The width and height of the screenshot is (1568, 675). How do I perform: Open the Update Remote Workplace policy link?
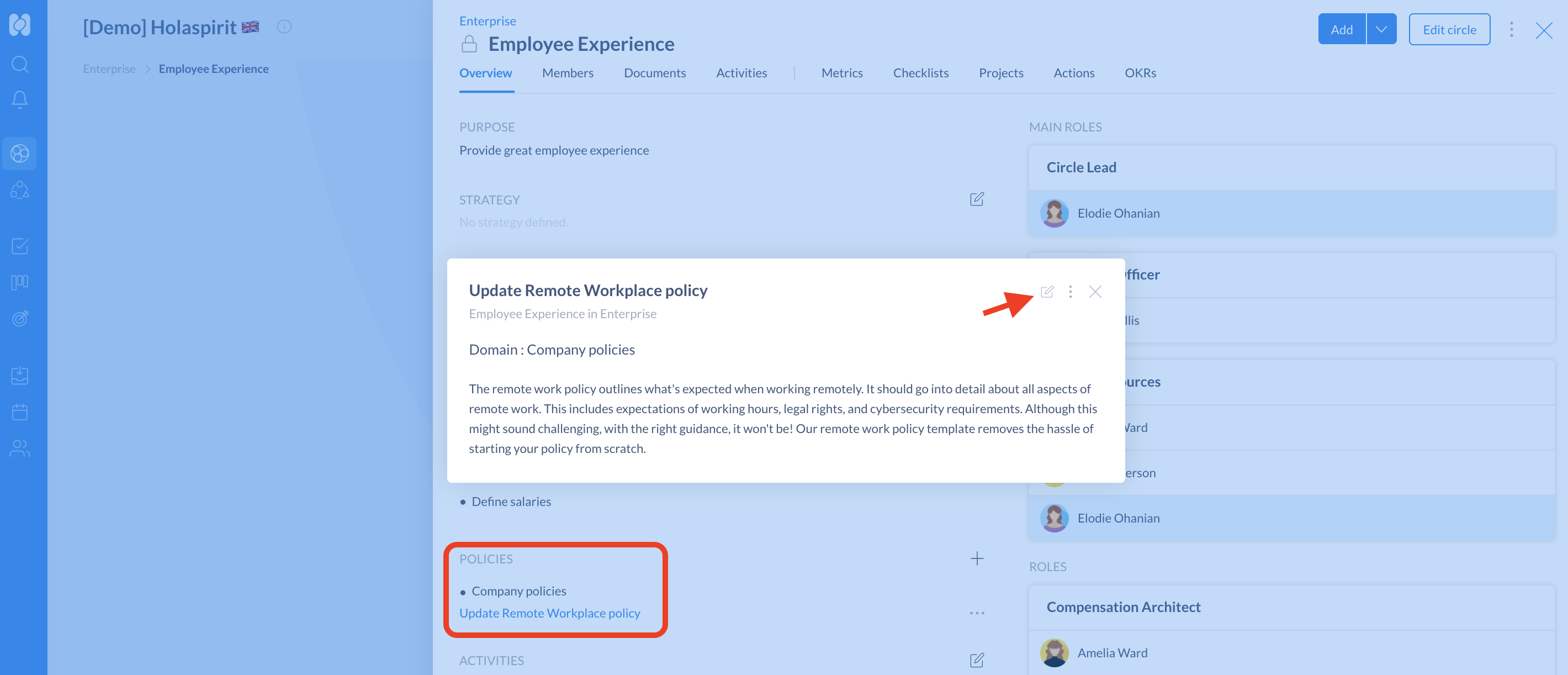coord(550,613)
